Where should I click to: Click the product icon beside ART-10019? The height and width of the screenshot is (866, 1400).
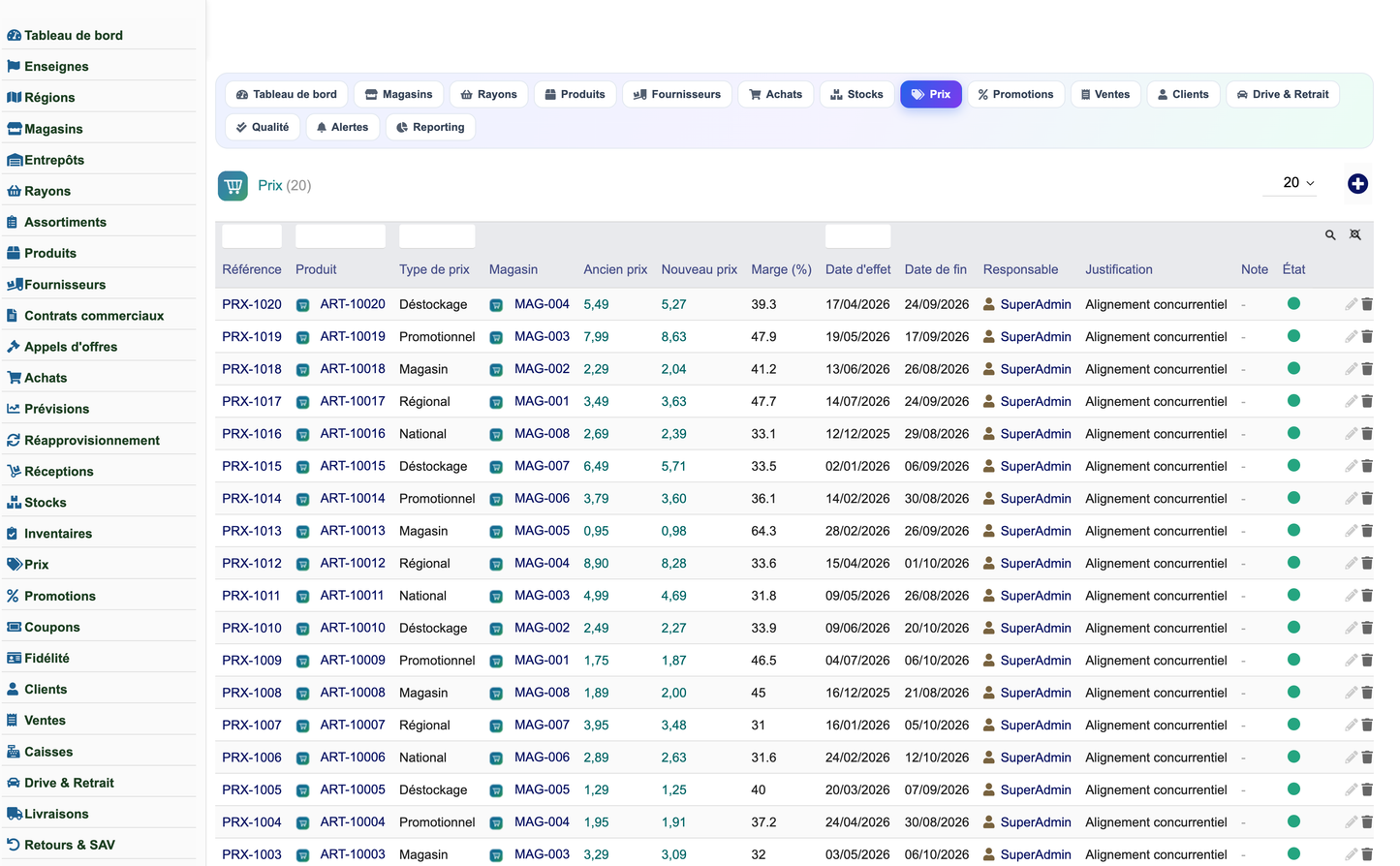(x=302, y=337)
